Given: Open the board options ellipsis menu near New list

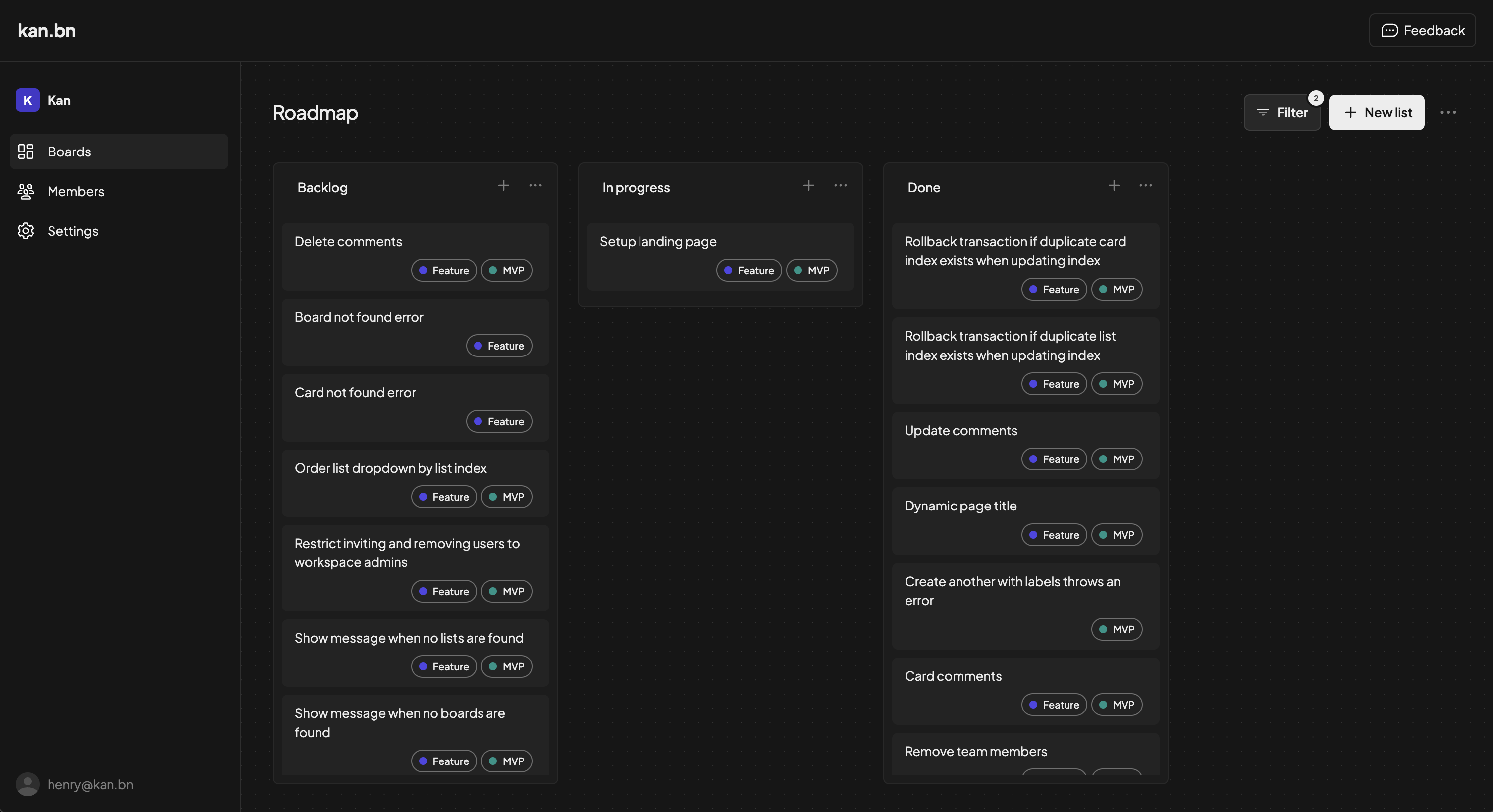Looking at the screenshot, I should (1448, 112).
